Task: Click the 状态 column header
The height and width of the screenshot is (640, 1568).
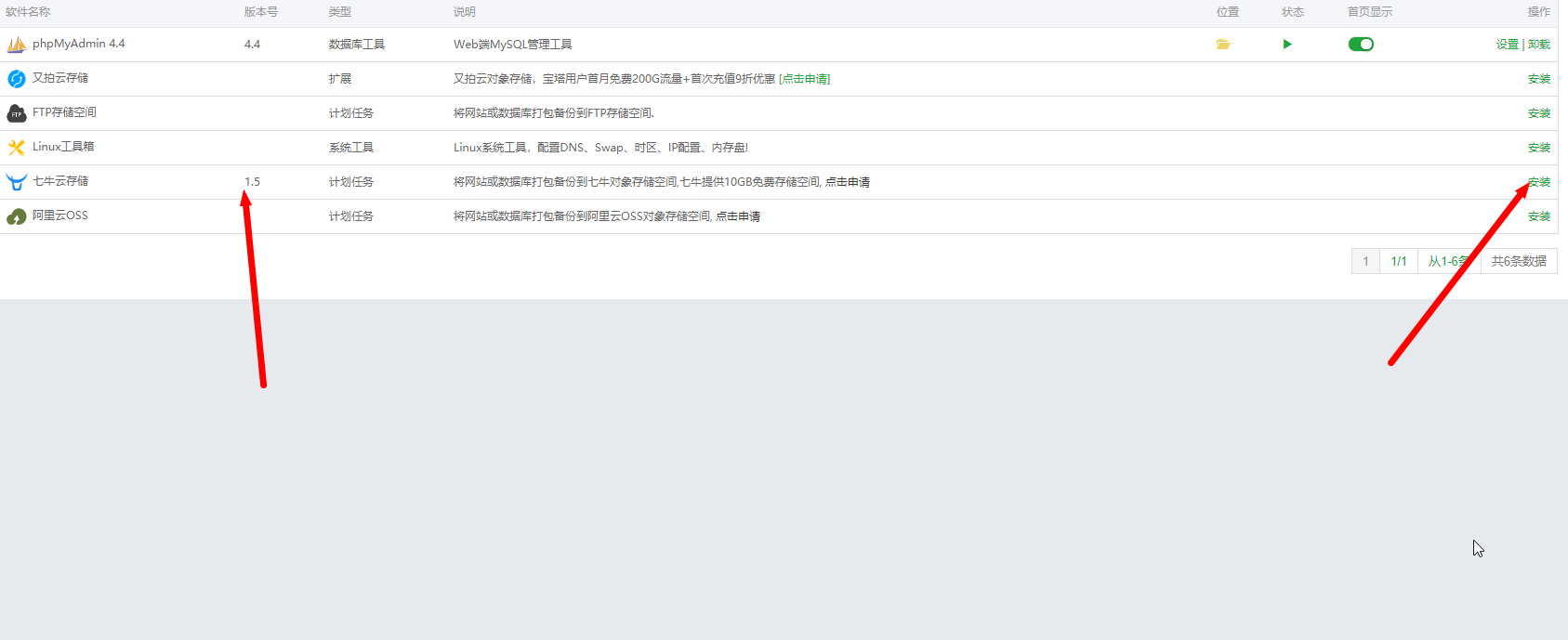Action: click(x=1293, y=12)
